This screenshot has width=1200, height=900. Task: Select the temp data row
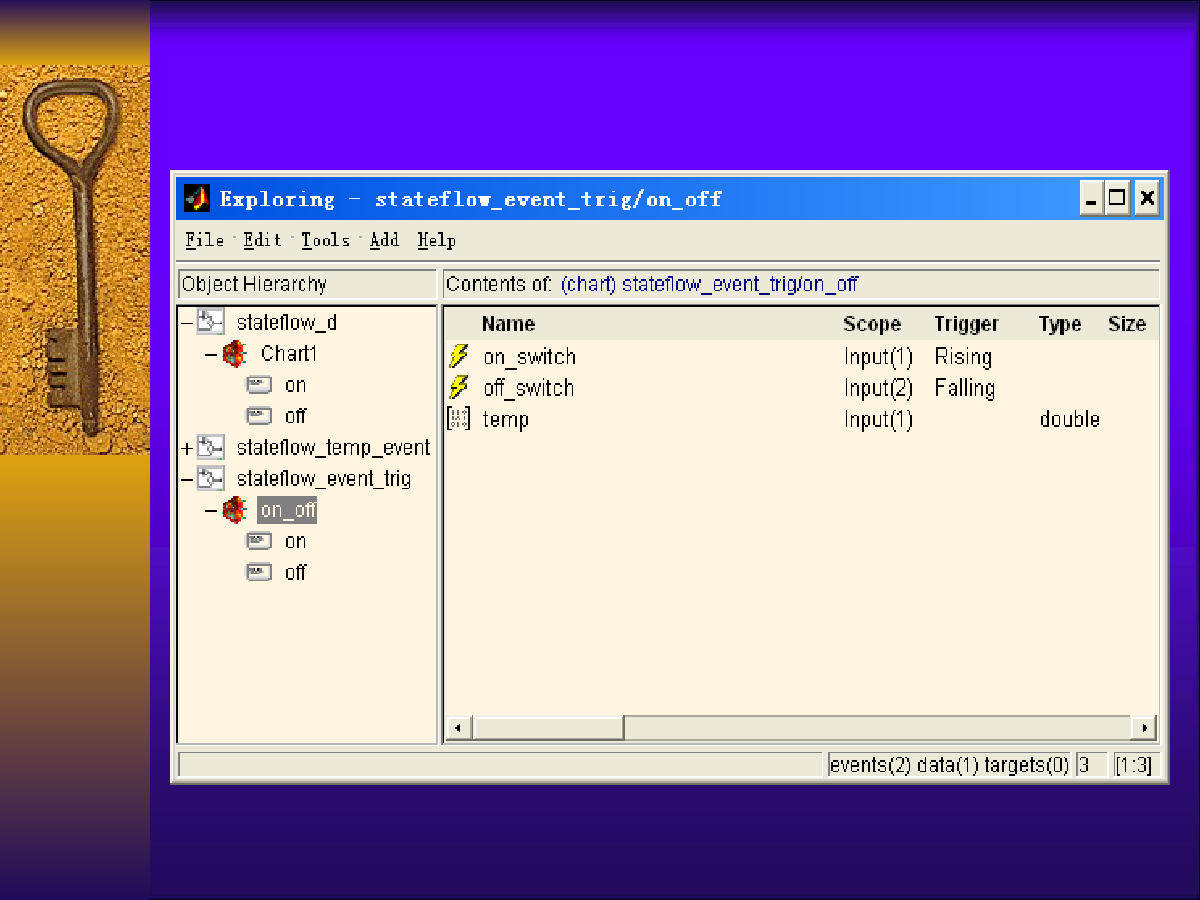[800, 419]
